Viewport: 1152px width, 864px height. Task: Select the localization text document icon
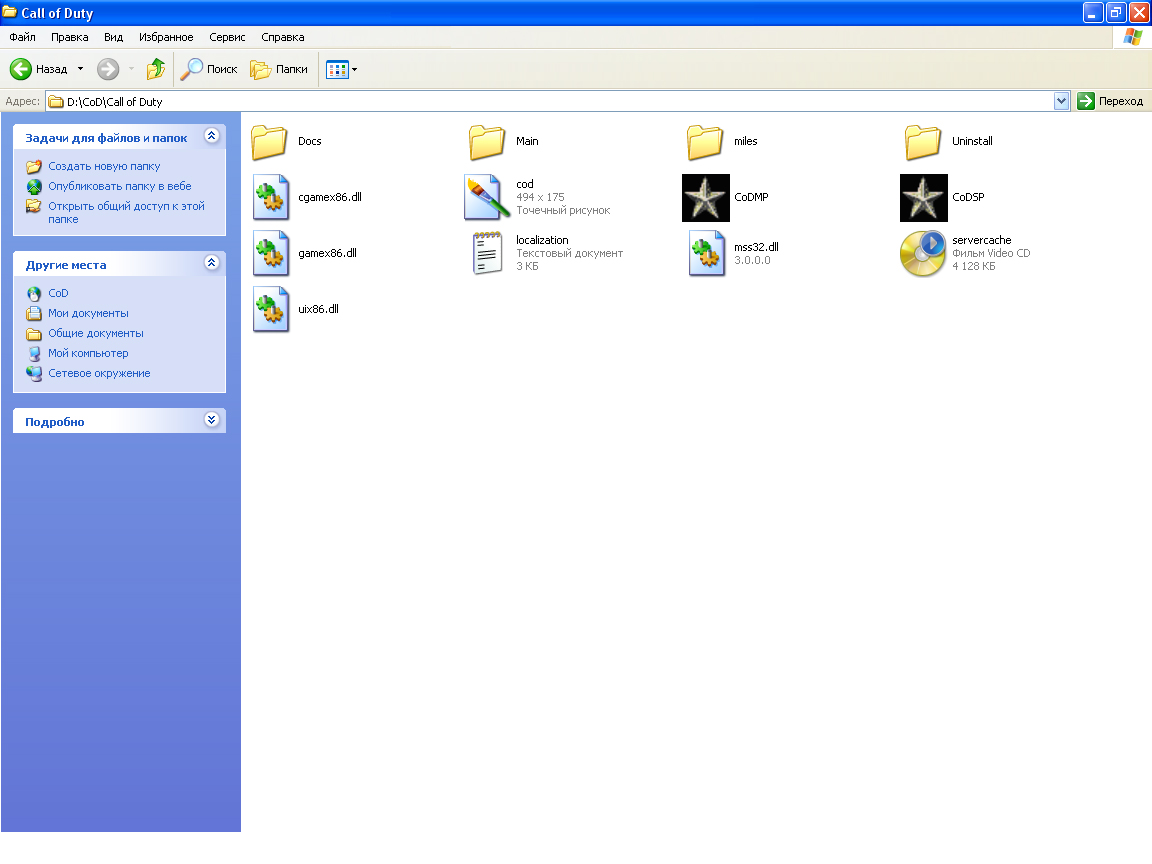[x=487, y=253]
